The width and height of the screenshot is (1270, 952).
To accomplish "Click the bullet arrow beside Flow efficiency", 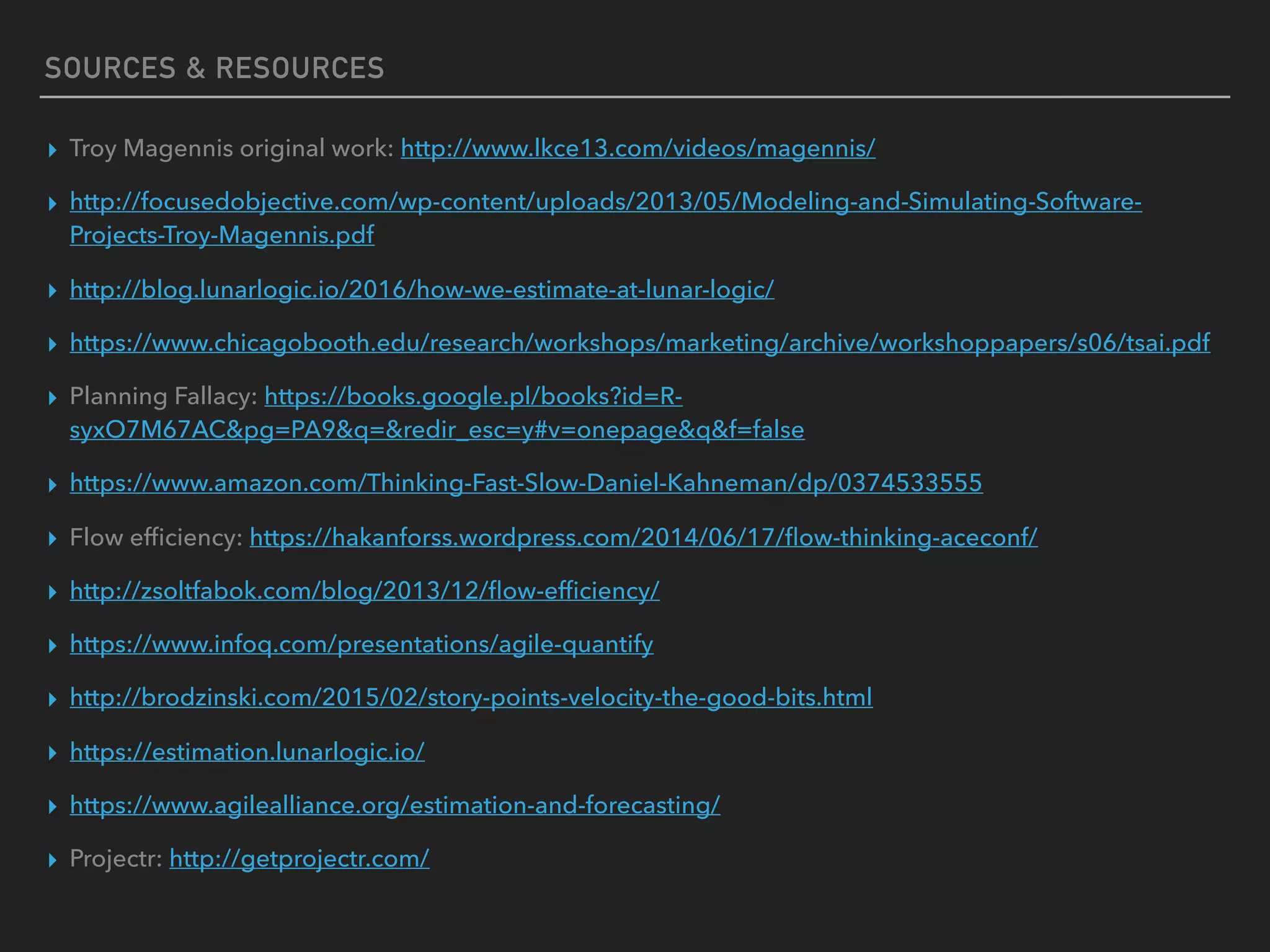I will [x=53, y=539].
